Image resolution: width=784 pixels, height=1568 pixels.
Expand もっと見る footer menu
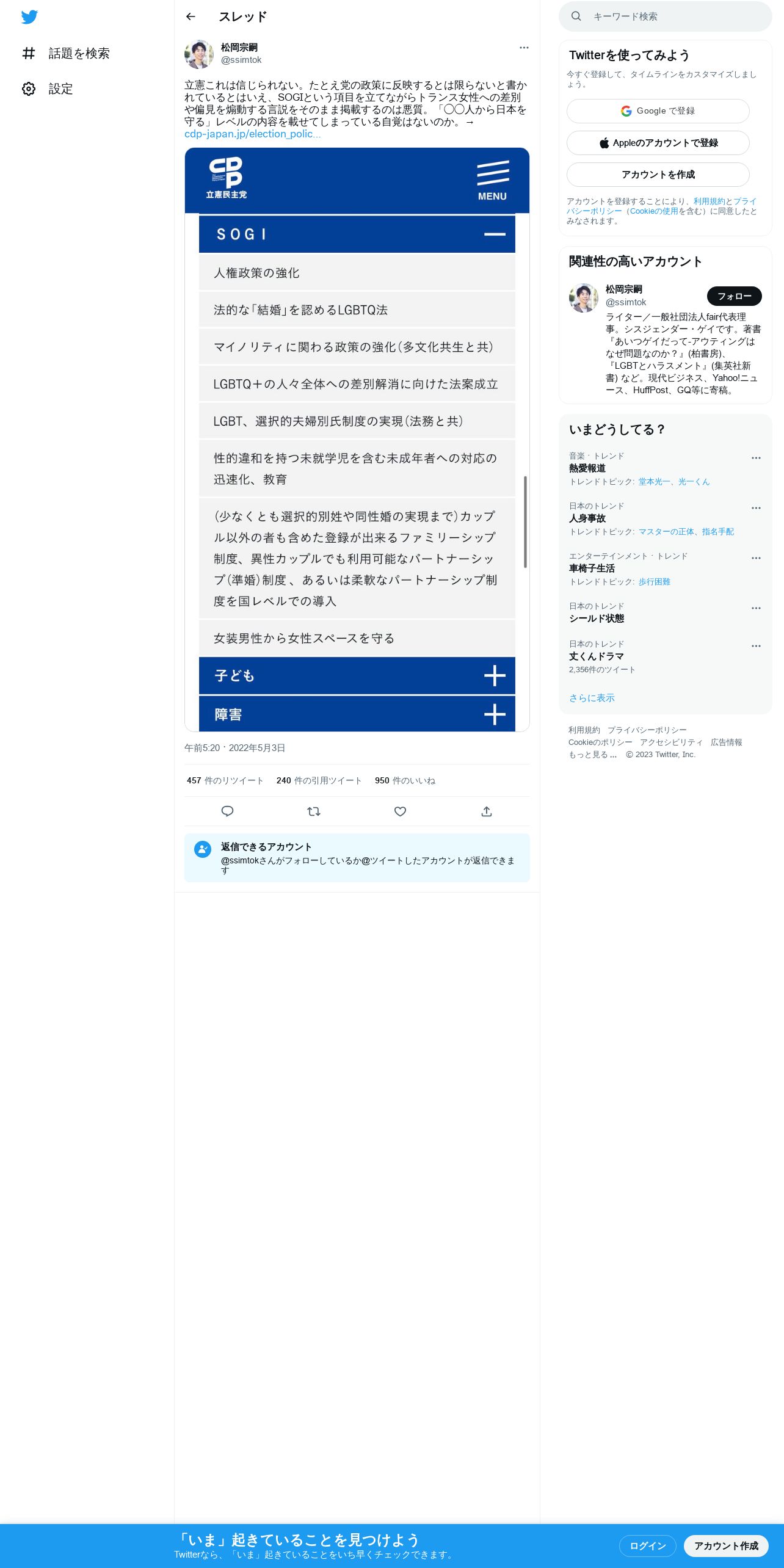[593, 755]
